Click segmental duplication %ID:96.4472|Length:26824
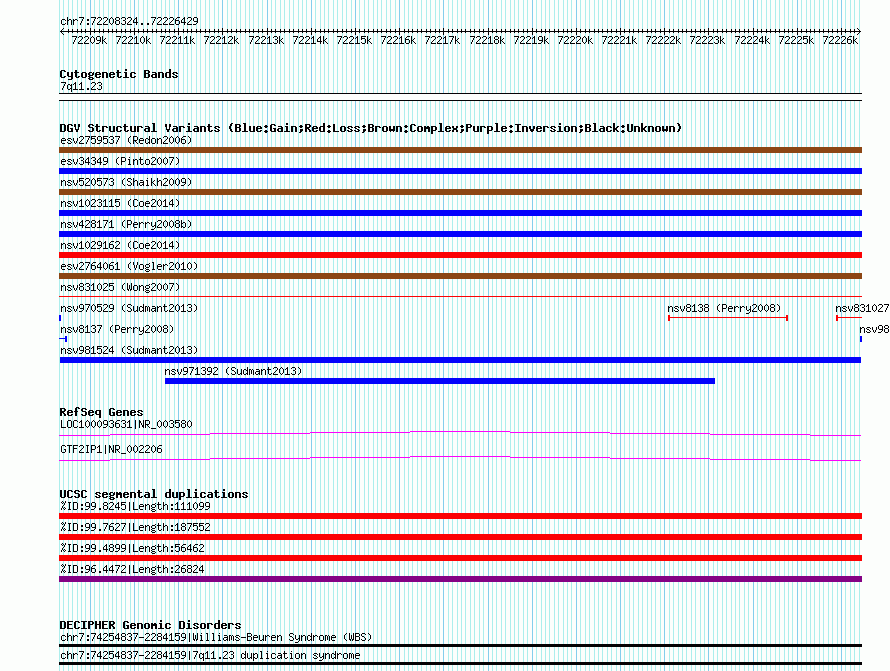This screenshot has width=890, height=671. 132,569
